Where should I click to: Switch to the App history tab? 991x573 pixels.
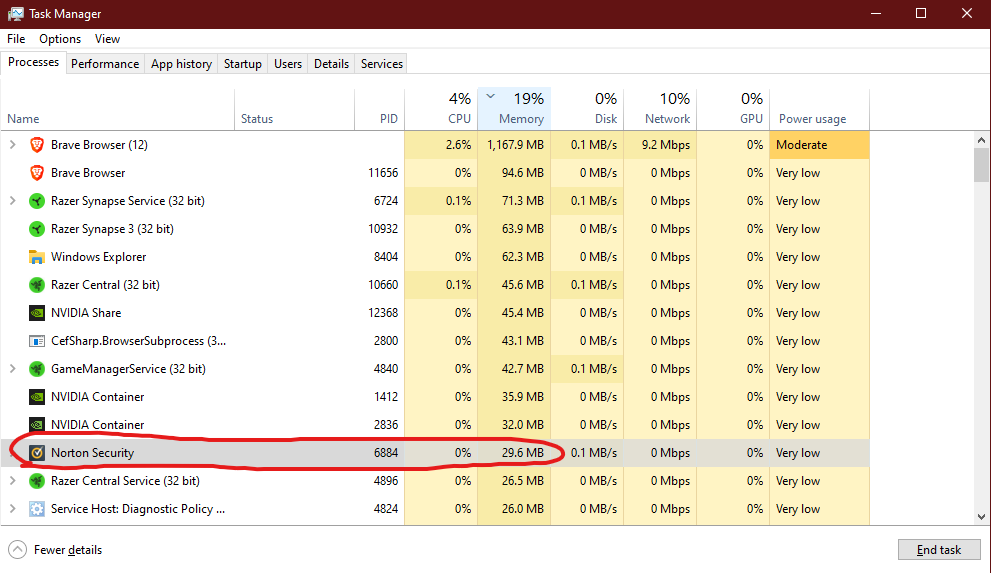click(181, 64)
